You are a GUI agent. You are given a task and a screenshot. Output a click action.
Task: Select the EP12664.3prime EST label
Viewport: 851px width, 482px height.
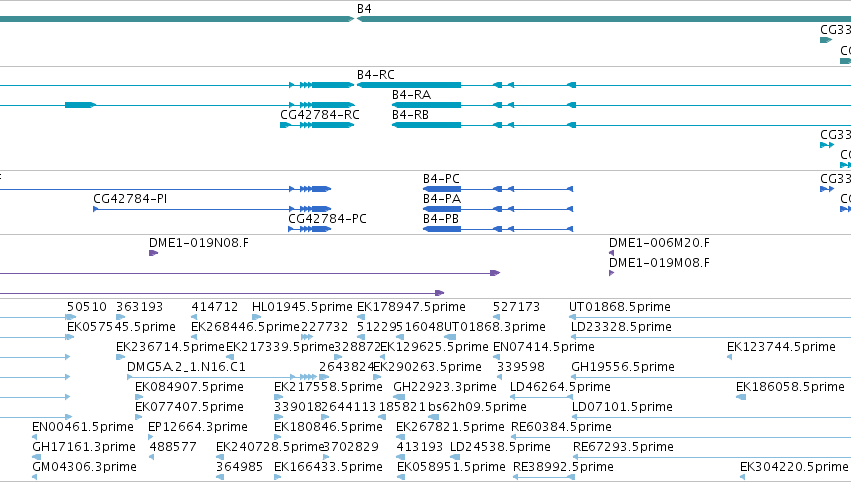[198, 428]
